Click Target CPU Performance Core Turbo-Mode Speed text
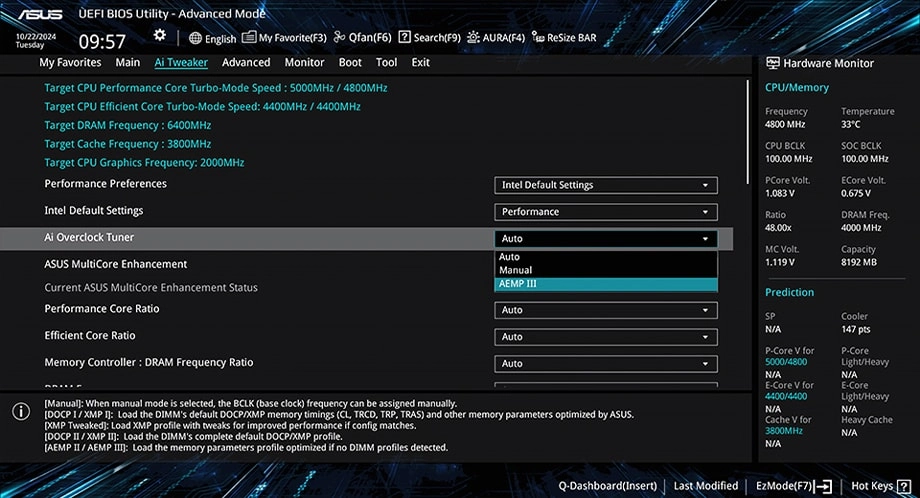920x498 pixels. coord(216,87)
